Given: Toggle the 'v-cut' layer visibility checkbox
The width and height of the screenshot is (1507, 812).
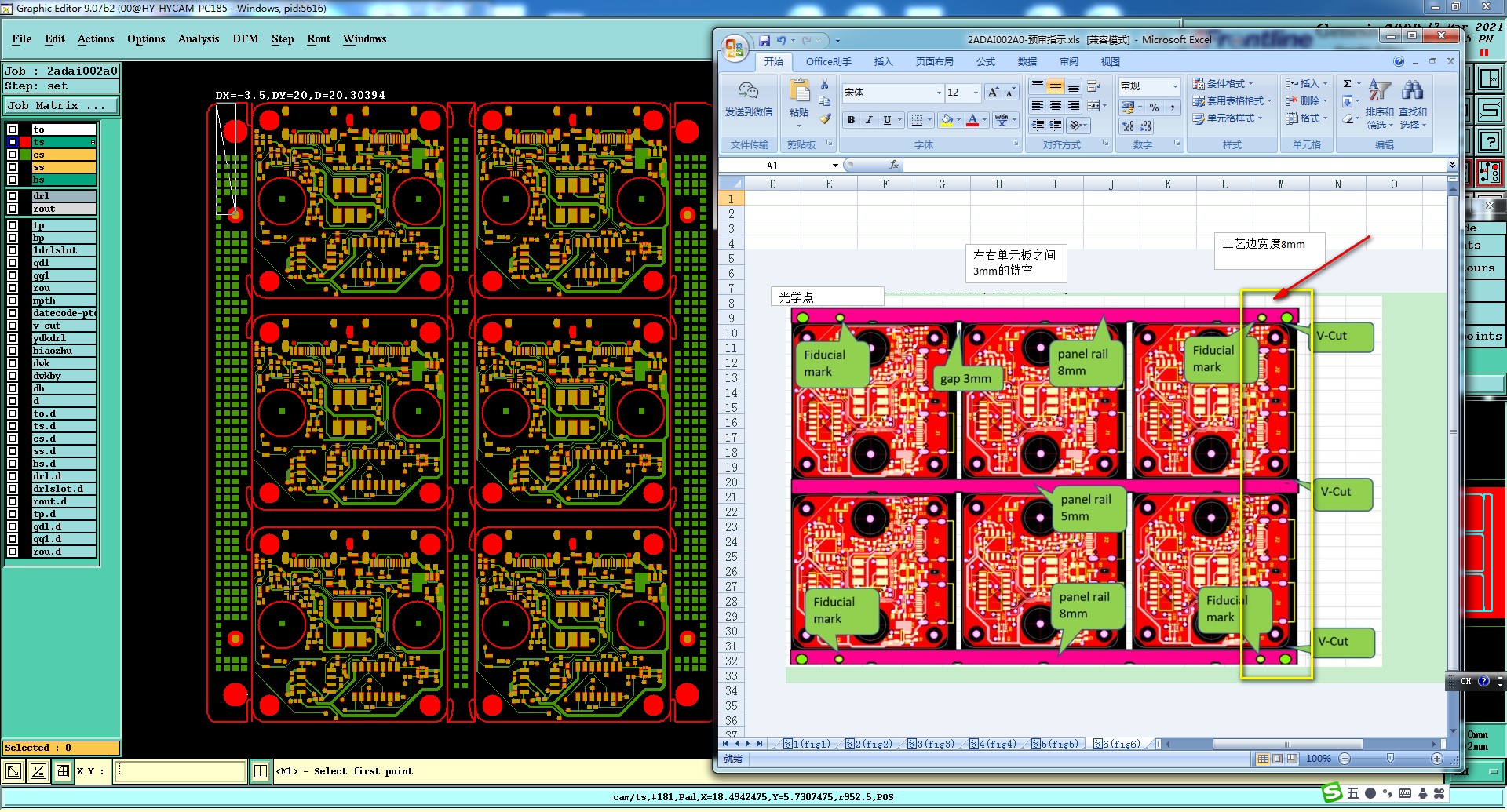Looking at the screenshot, I should (13, 326).
